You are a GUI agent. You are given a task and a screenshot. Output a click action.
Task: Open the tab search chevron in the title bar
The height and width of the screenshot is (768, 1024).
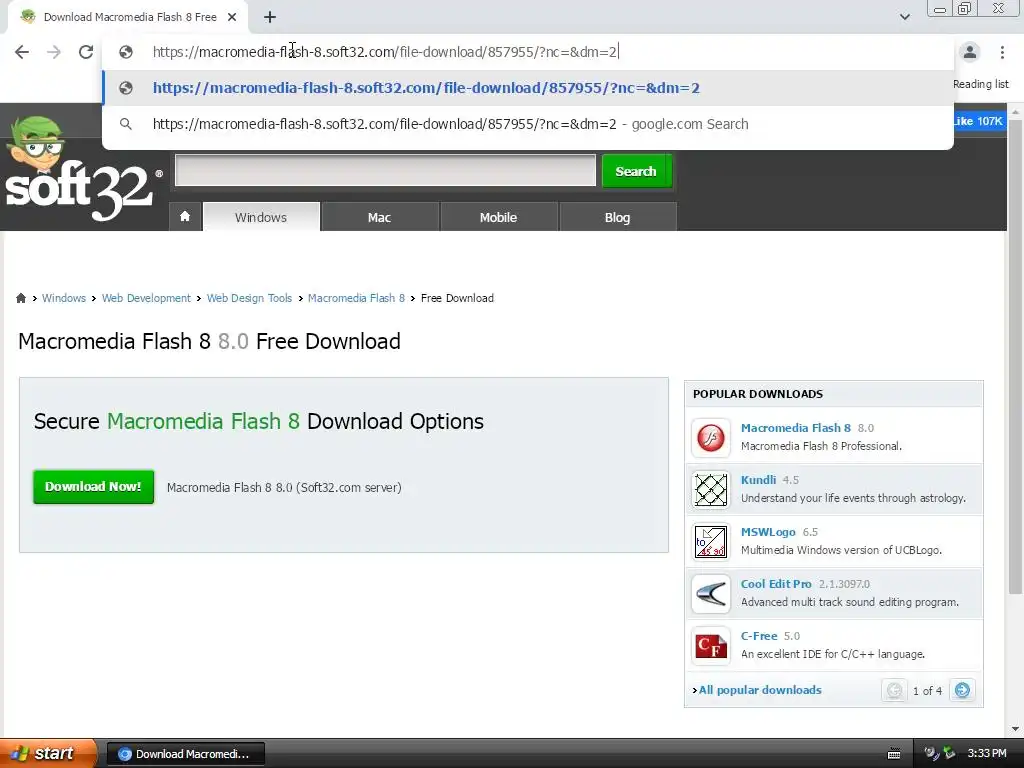(904, 17)
